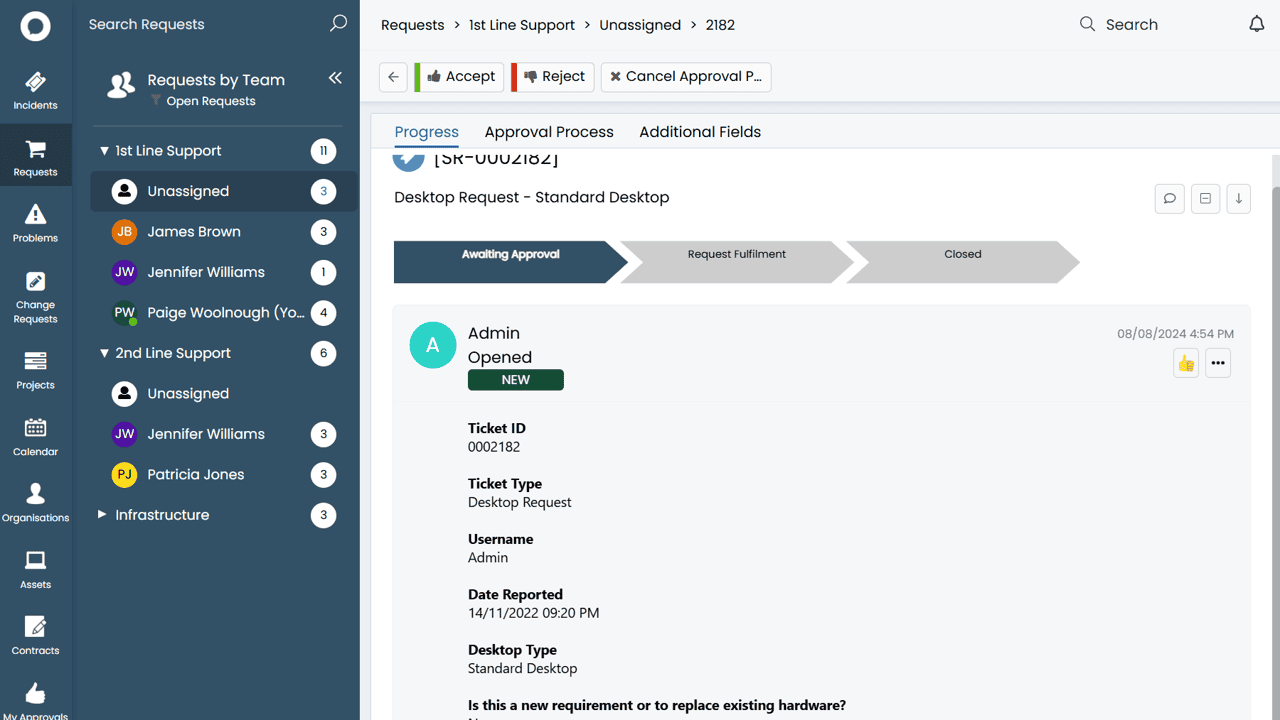Open the Problems module icon

click(35, 223)
